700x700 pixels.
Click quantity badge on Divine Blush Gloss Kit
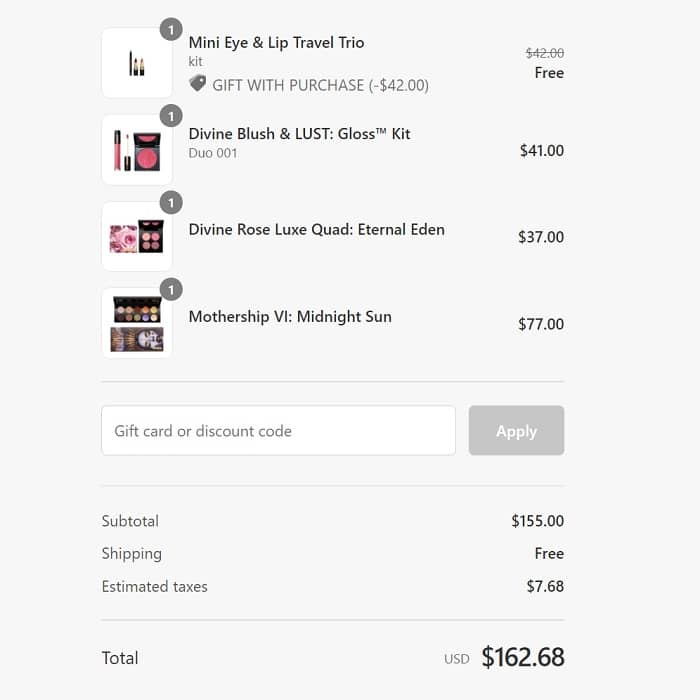pos(171,116)
